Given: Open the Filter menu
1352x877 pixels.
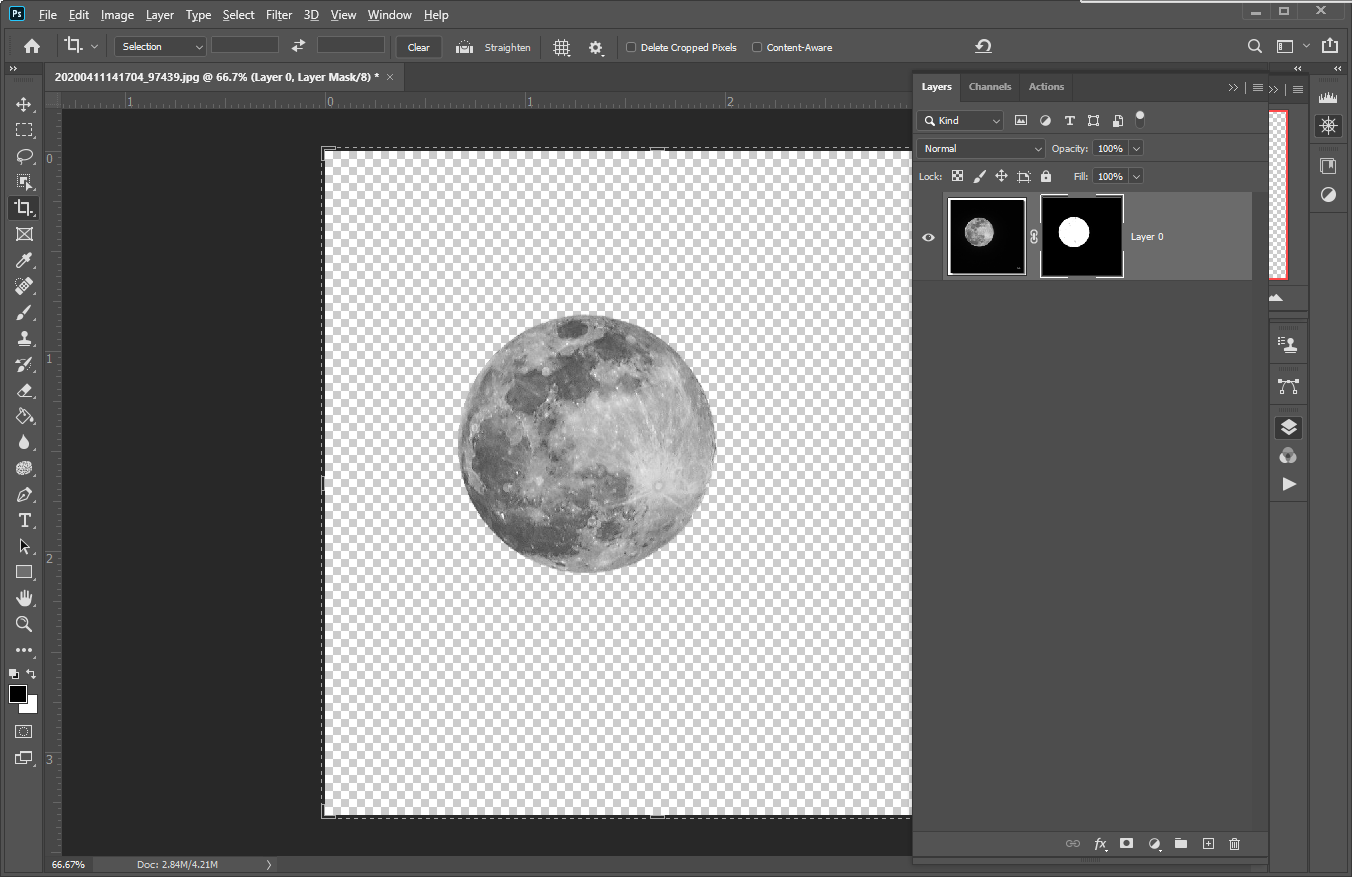Looking at the screenshot, I should pyautogui.click(x=279, y=15).
